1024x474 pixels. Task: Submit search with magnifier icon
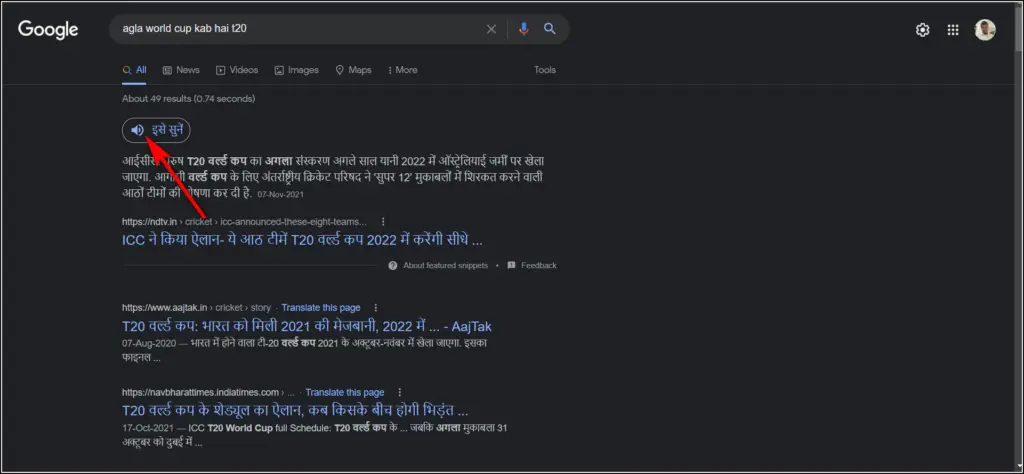click(x=550, y=29)
